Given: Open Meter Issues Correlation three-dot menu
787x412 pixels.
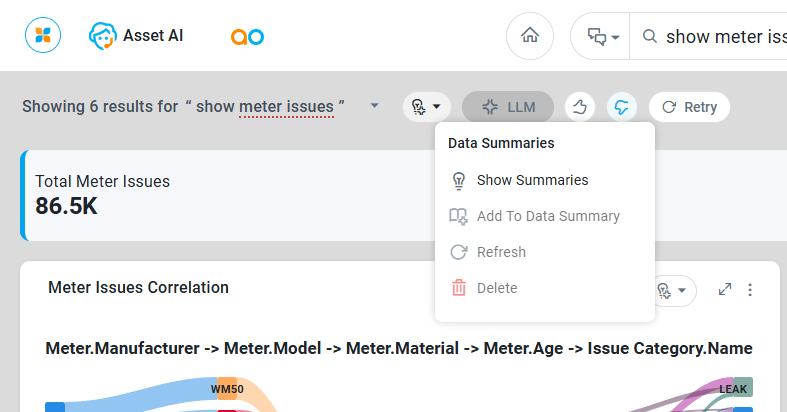Looking at the screenshot, I should pyautogui.click(x=750, y=290).
